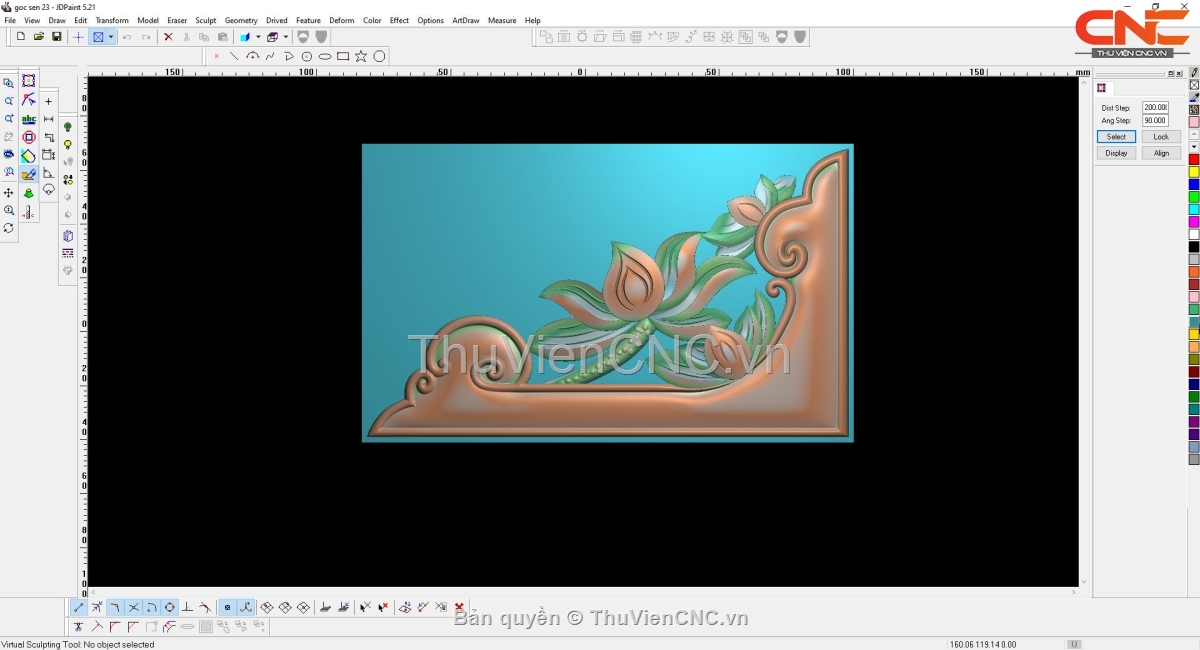Open the blue cube render dropdown
The image size is (1200, 650).
click(x=257, y=37)
